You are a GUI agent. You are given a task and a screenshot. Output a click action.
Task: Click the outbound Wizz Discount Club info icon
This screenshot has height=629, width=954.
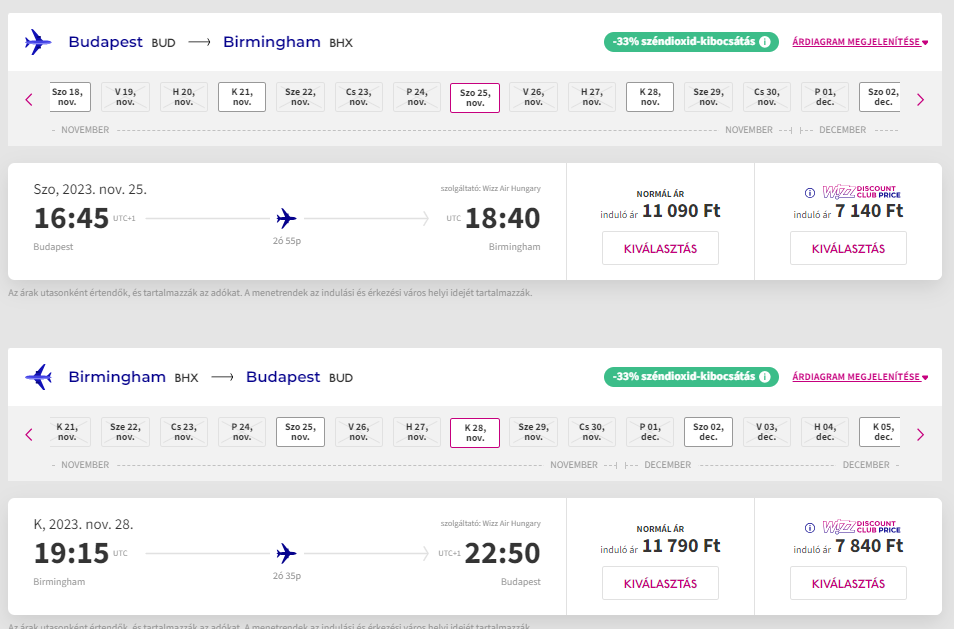click(x=810, y=193)
